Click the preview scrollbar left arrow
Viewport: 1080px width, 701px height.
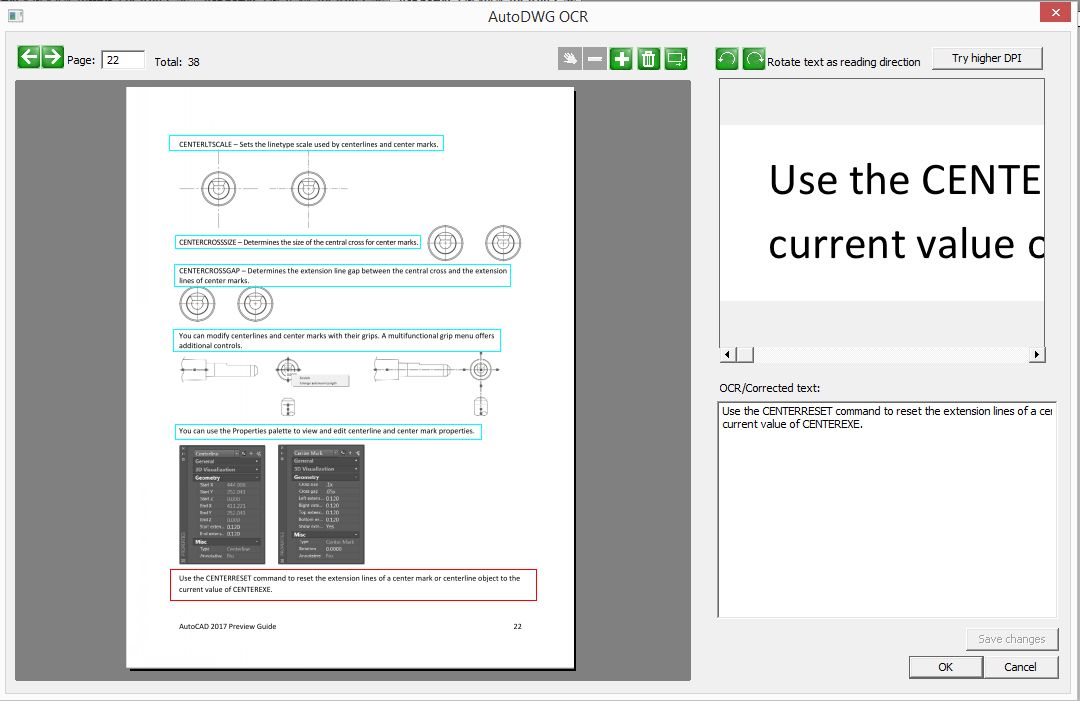726,354
